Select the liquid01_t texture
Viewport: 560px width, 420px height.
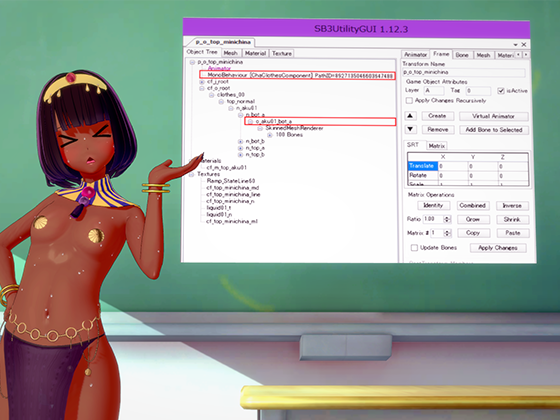tap(219, 208)
